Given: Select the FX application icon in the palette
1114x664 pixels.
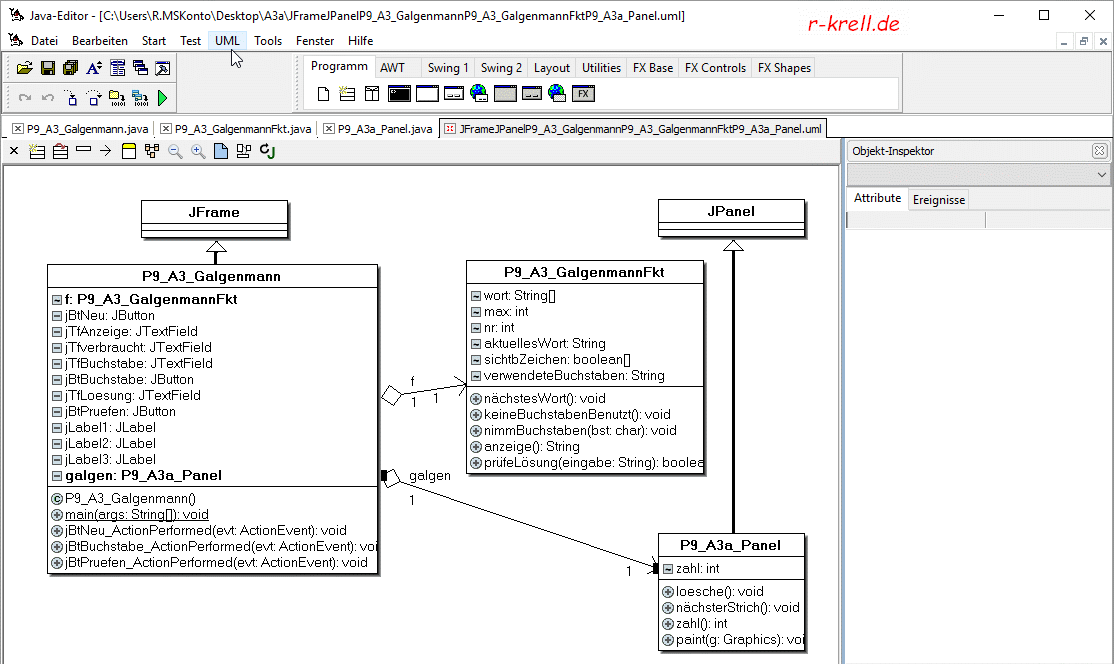Looking at the screenshot, I should click(x=584, y=94).
